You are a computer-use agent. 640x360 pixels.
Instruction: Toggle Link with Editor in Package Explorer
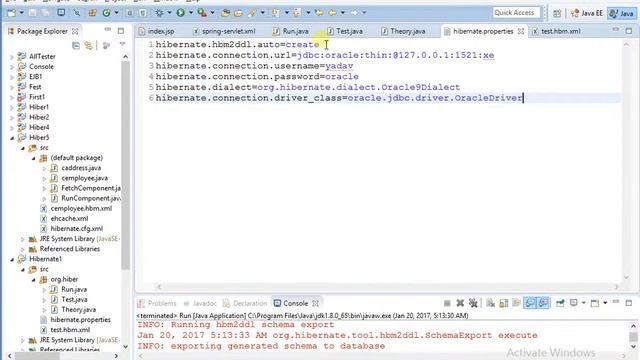89,45
